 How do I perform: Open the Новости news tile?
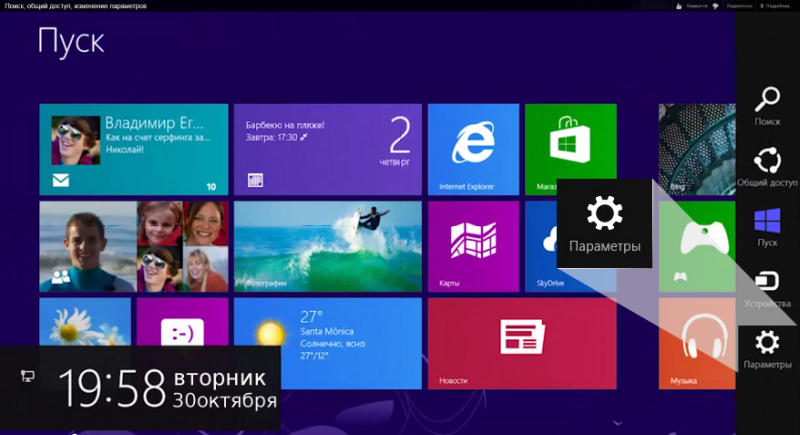[x=522, y=343]
